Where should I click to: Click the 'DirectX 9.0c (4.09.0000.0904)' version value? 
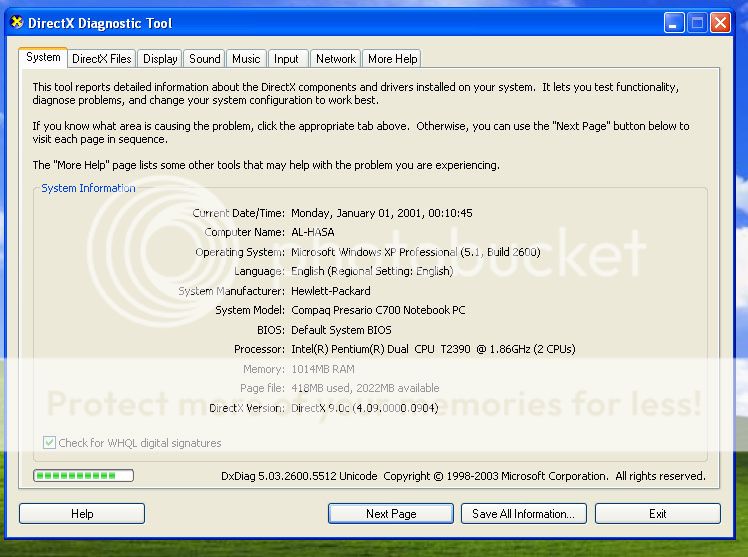click(364, 408)
